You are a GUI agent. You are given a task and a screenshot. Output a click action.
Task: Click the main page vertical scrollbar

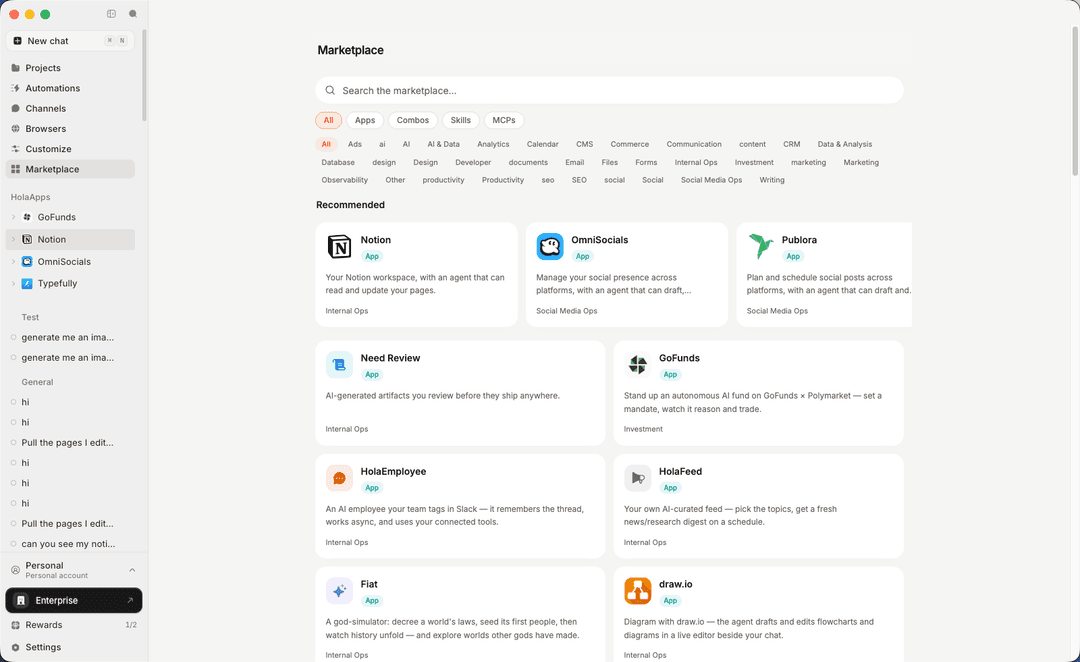click(1074, 101)
